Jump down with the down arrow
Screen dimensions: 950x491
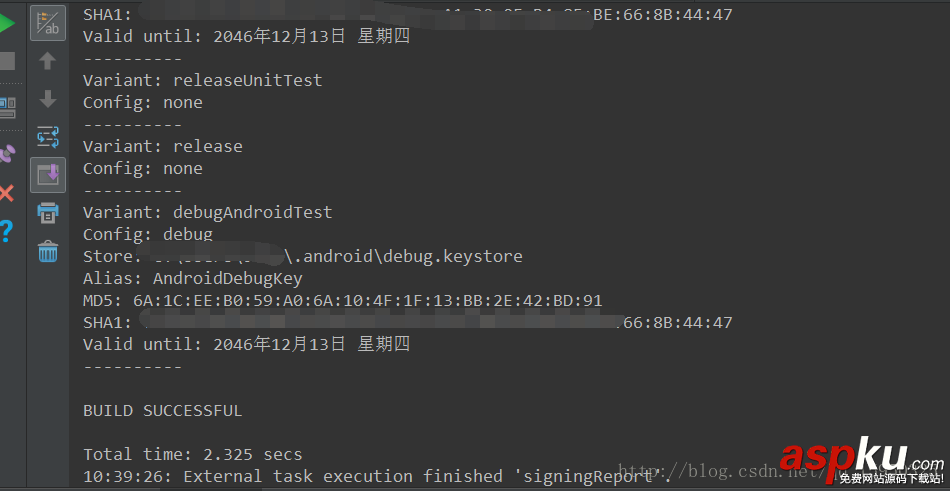48,99
